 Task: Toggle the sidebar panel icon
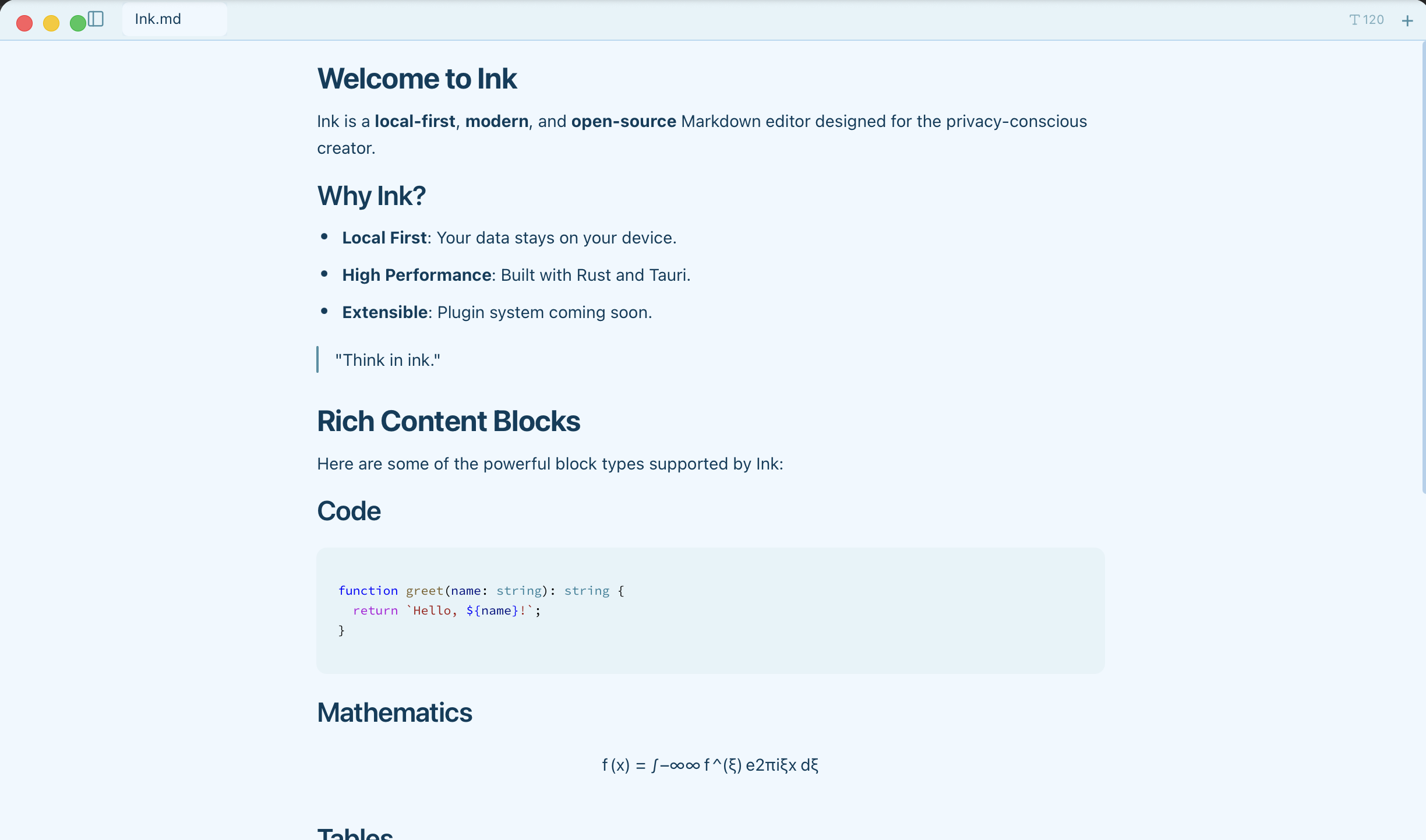pos(96,19)
